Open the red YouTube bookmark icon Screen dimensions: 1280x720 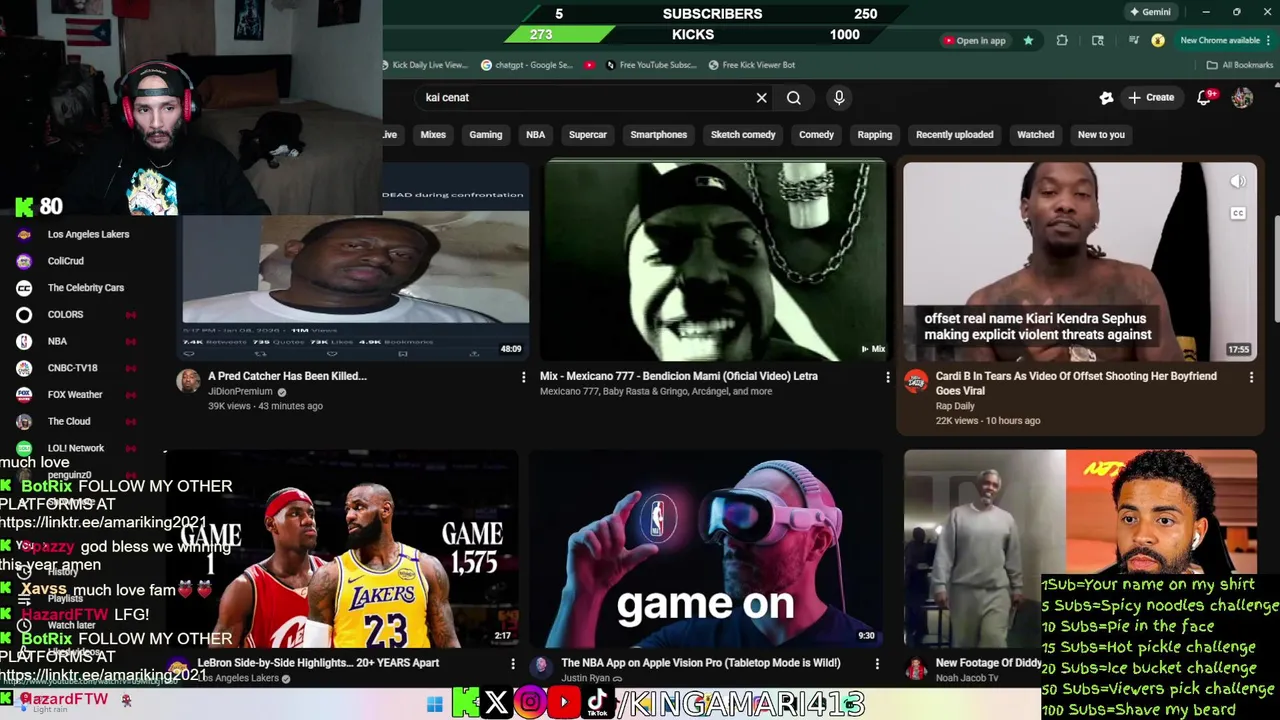click(590, 65)
